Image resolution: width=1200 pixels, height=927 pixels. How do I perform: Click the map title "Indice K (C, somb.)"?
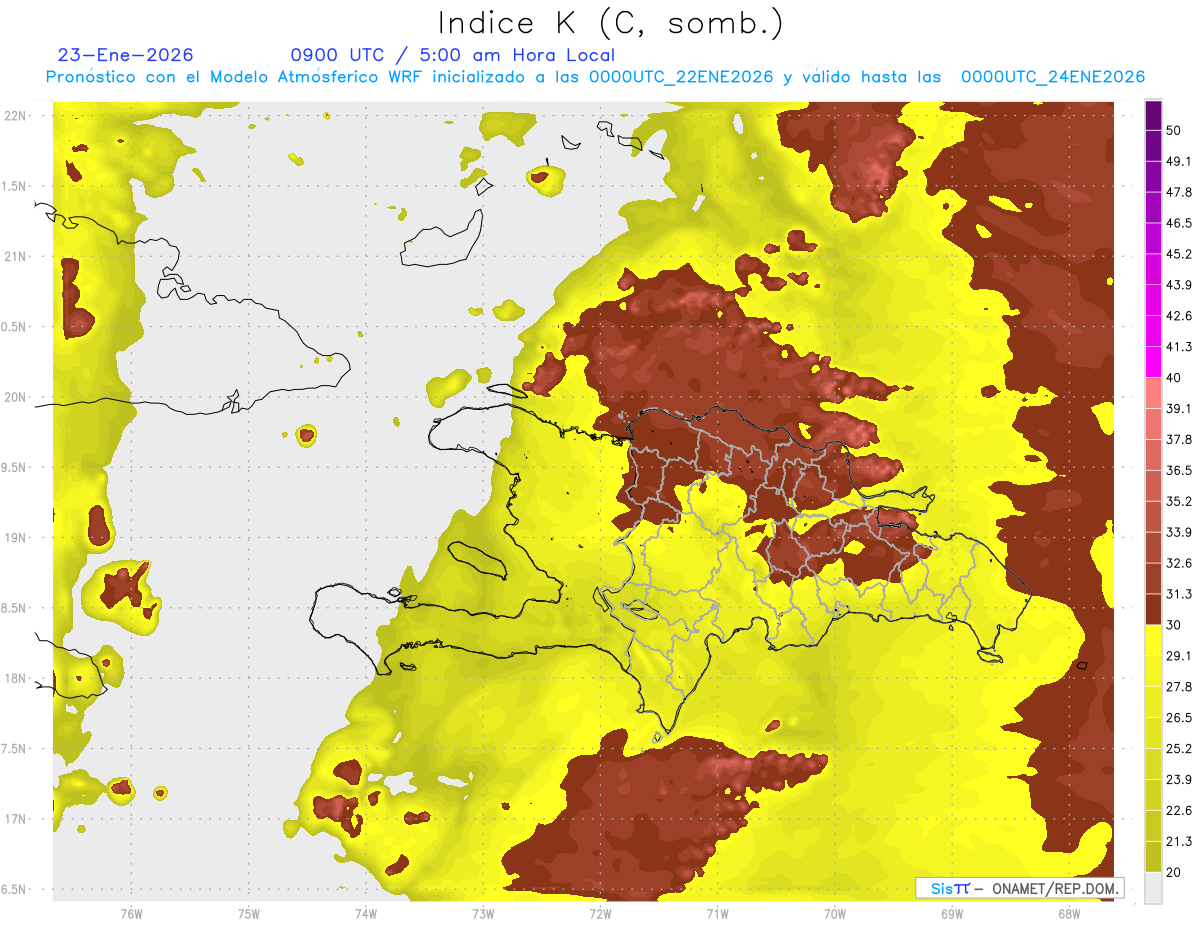click(611, 23)
